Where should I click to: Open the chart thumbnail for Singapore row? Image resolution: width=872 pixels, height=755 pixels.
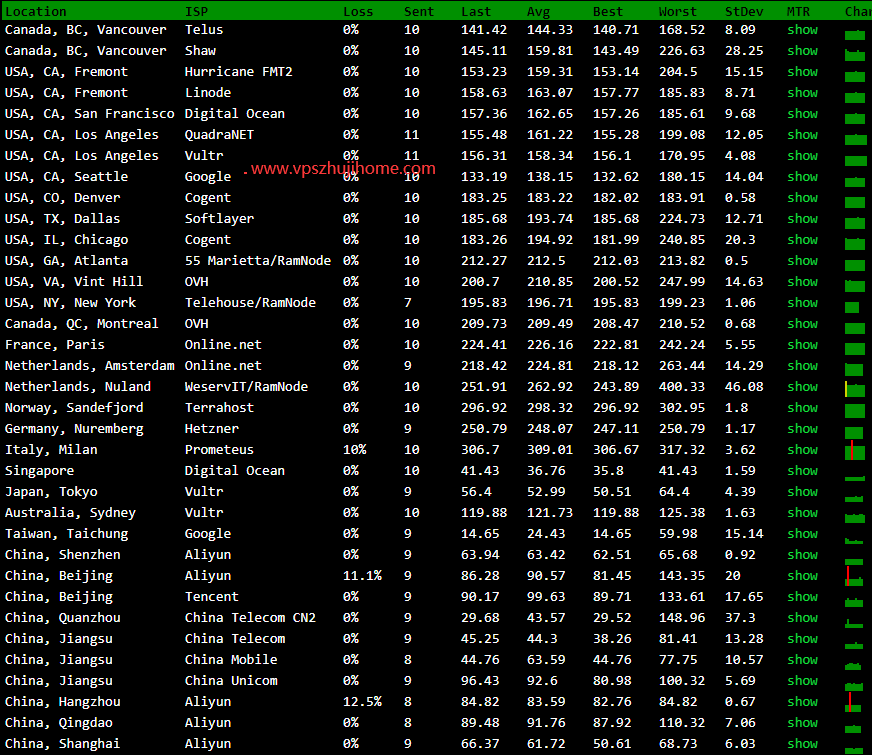pyautogui.click(x=855, y=472)
